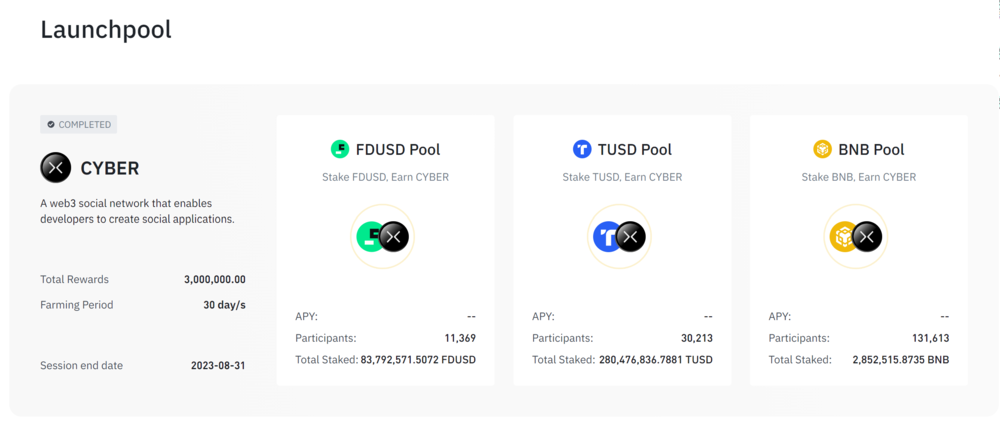Click the CYBER project name
This screenshot has width=1000, height=434.
coord(110,169)
